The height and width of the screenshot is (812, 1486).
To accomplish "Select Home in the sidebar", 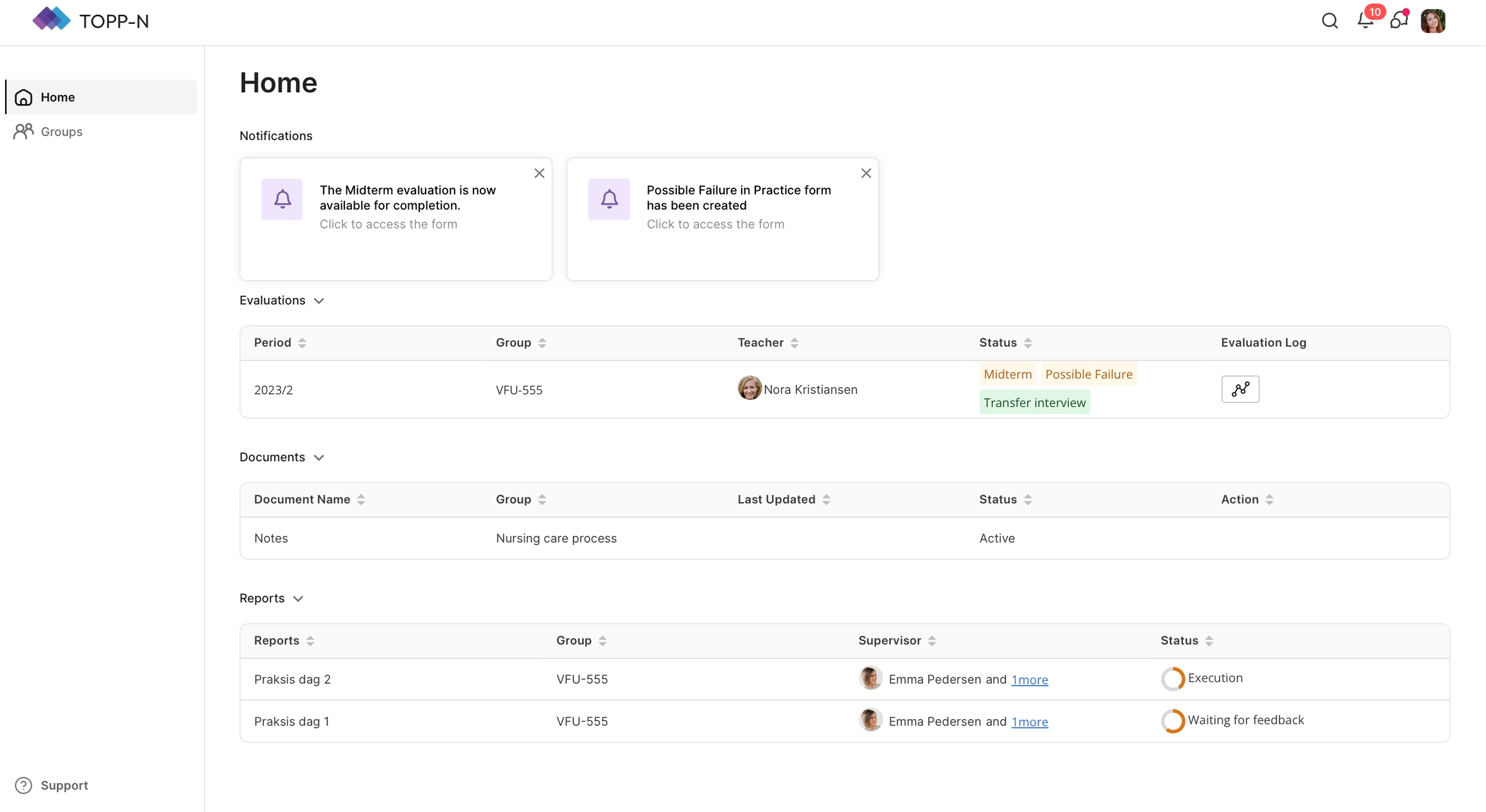I will pos(57,97).
